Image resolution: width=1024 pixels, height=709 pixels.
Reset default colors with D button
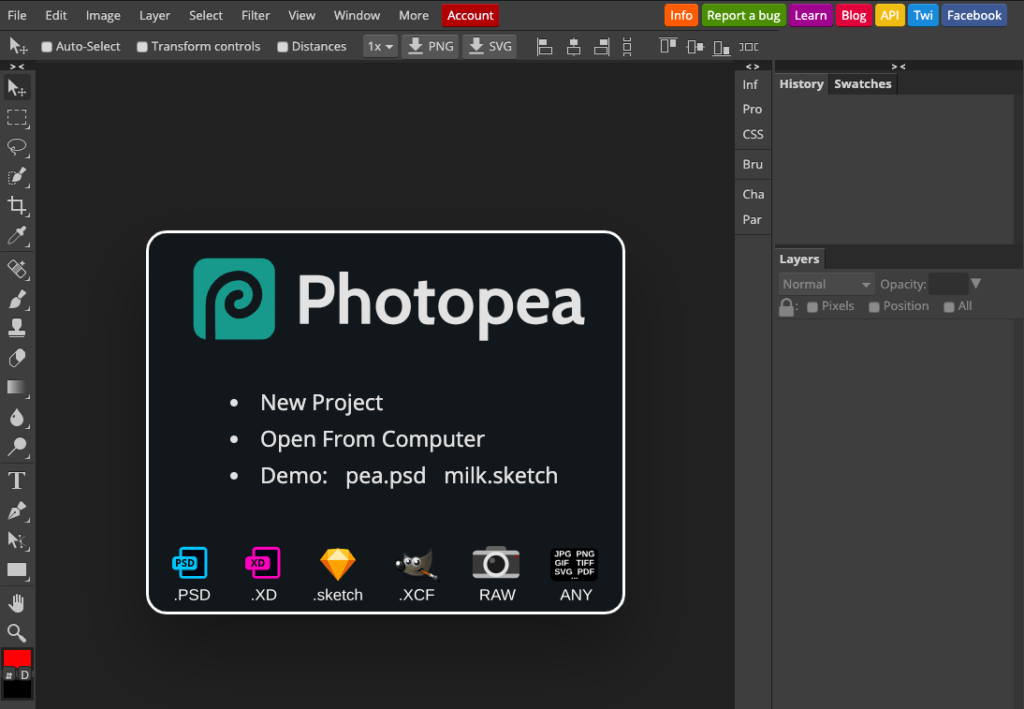click(x=25, y=674)
